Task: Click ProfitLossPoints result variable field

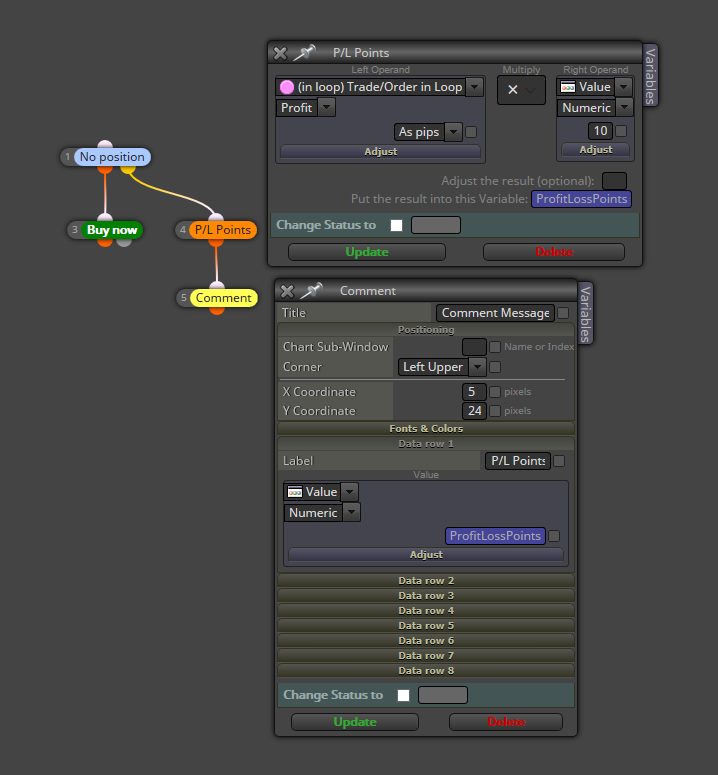Action: tap(582, 199)
